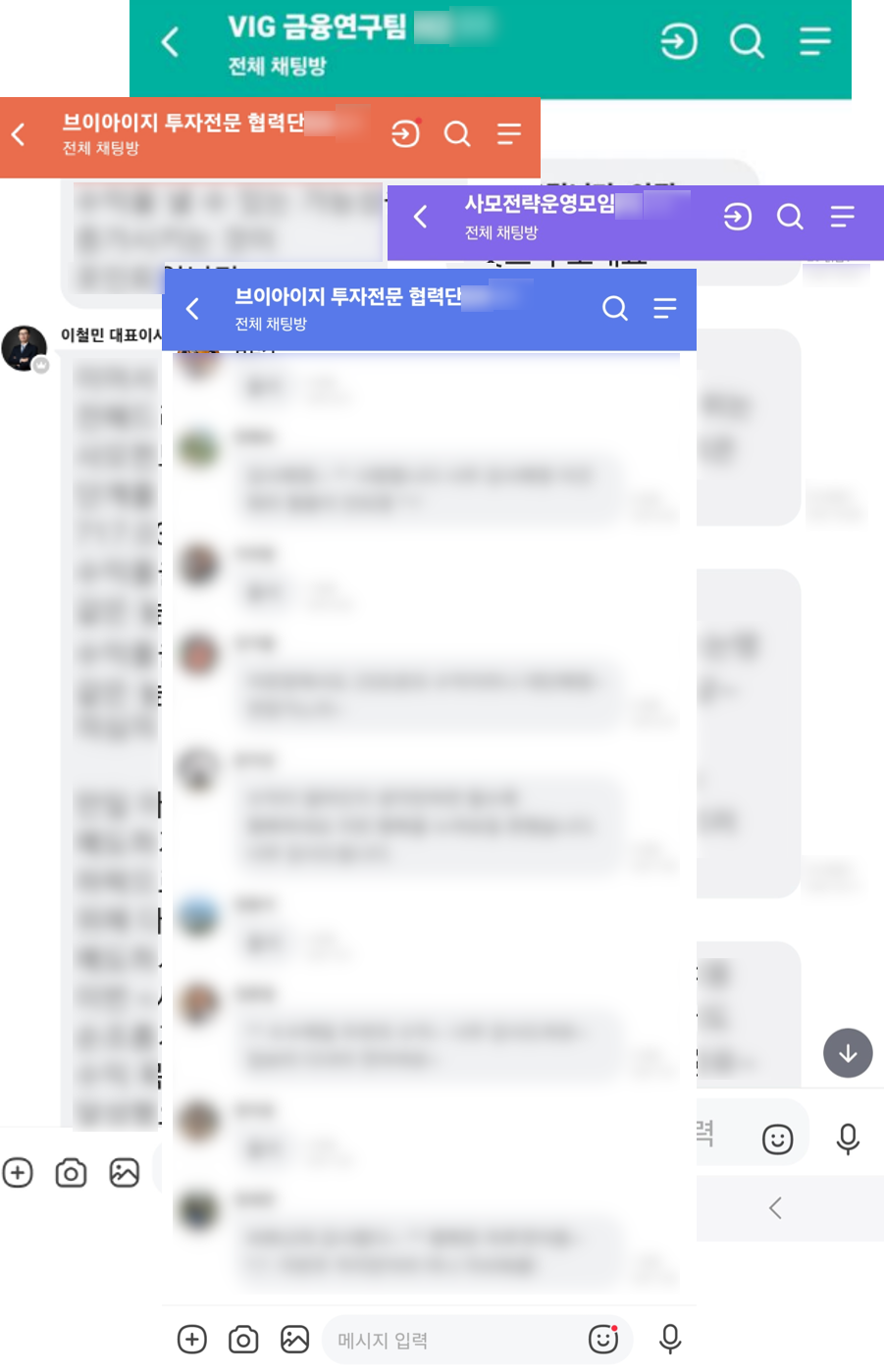Open 이철민 대표이사 profile picture
Screen dimensions: 884x1372
click(x=25, y=348)
